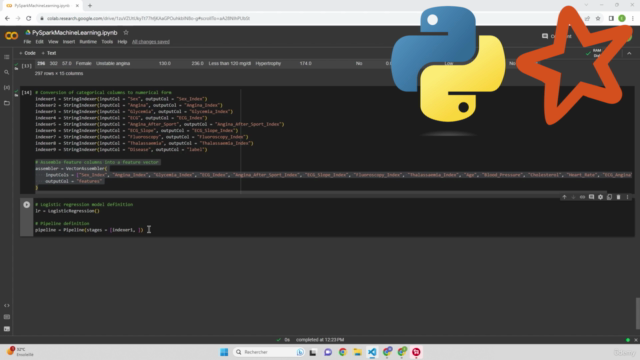Open the Runtime menu
The width and height of the screenshot is (640, 360).
(88, 42)
